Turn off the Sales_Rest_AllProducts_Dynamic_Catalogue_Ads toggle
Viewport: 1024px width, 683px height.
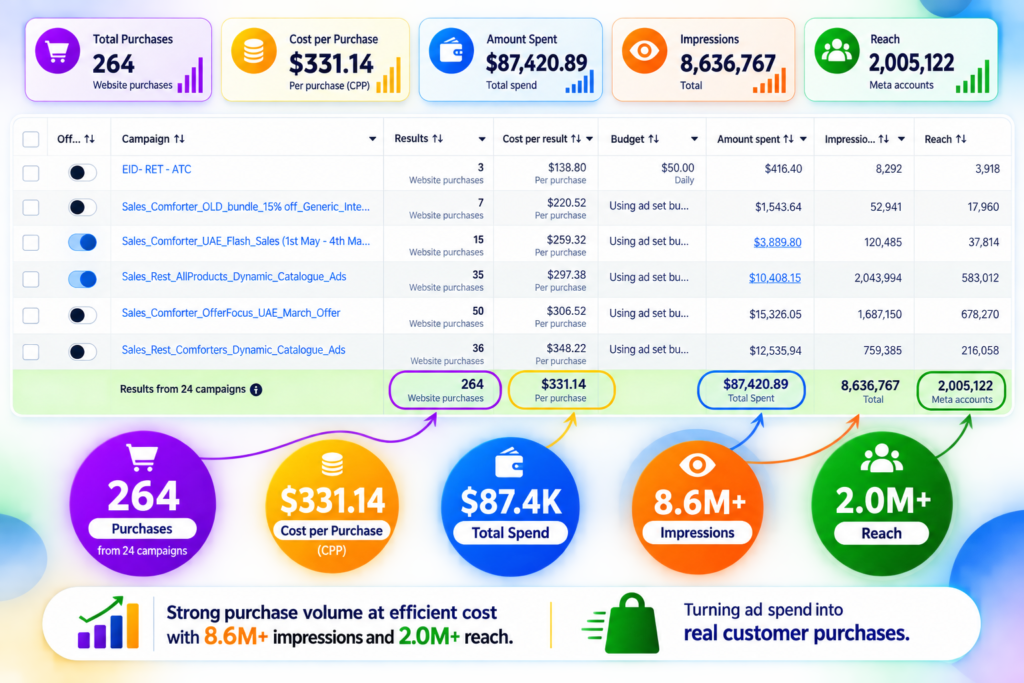(82, 279)
